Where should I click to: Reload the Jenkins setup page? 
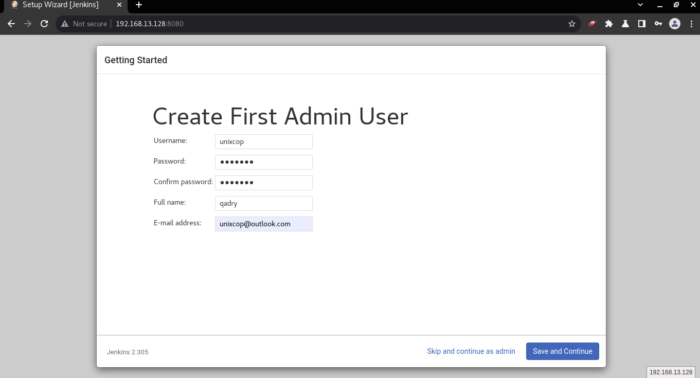tap(44, 24)
